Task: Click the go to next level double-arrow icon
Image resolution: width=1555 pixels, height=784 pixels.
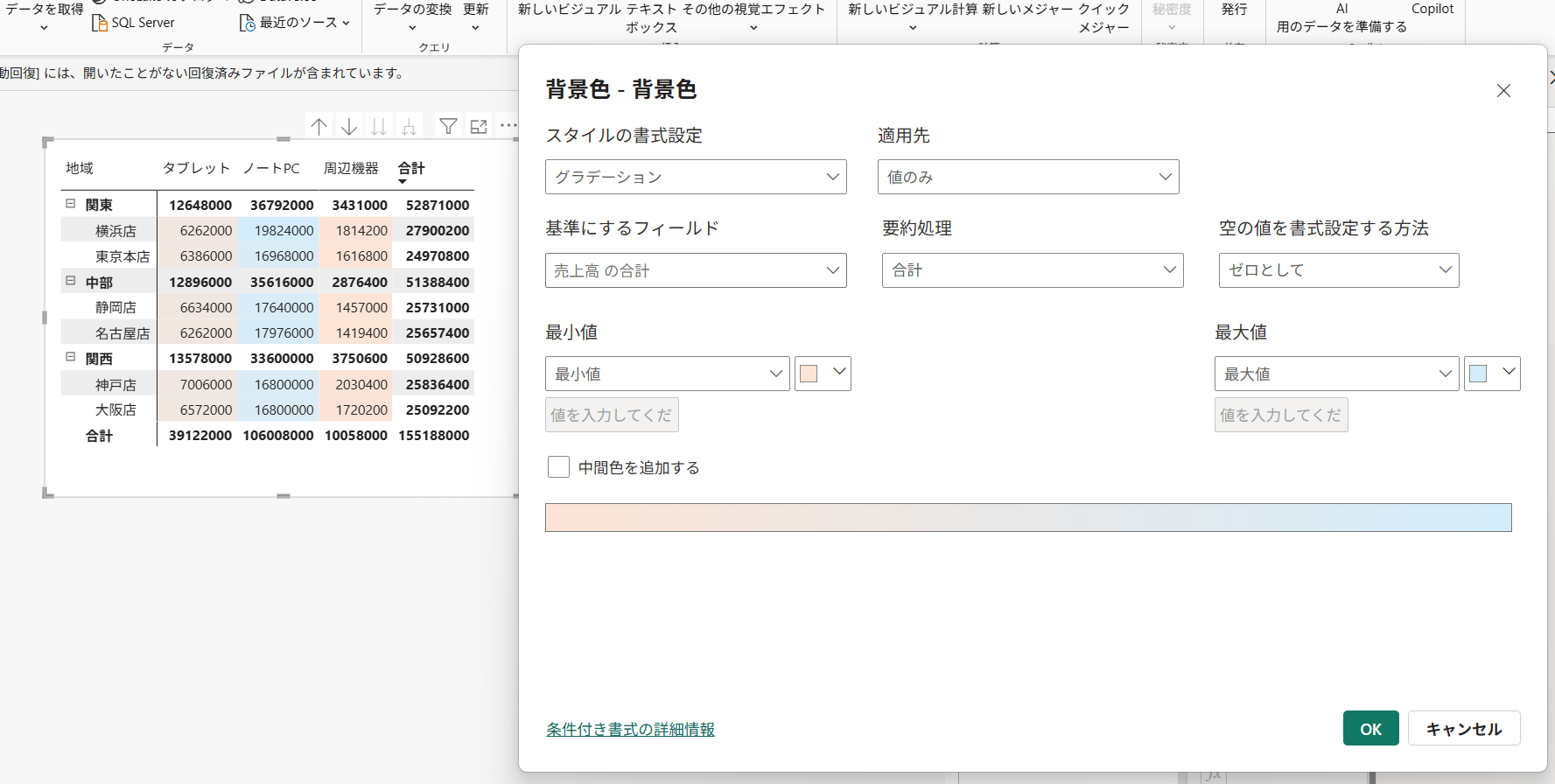Action: point(379,127)
